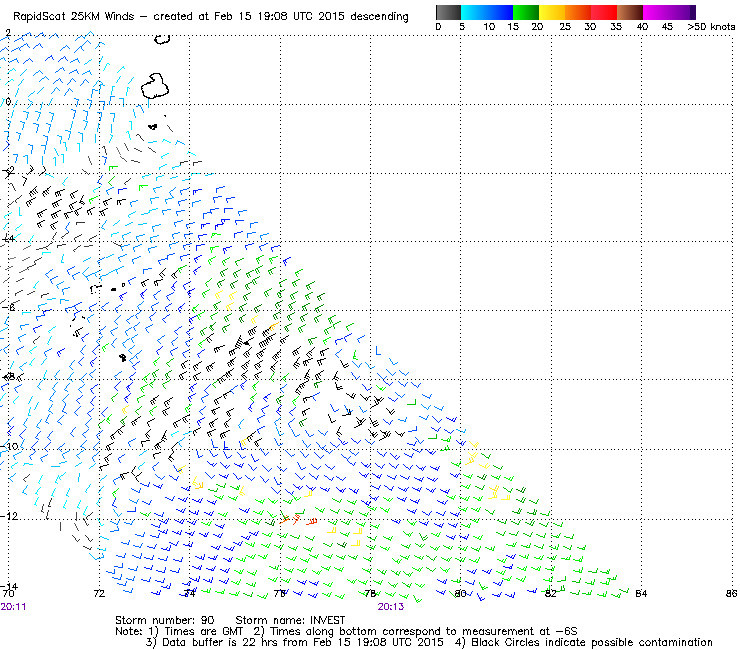Click the red wind barbs near 12S 76E

click(x=298, y=520)
